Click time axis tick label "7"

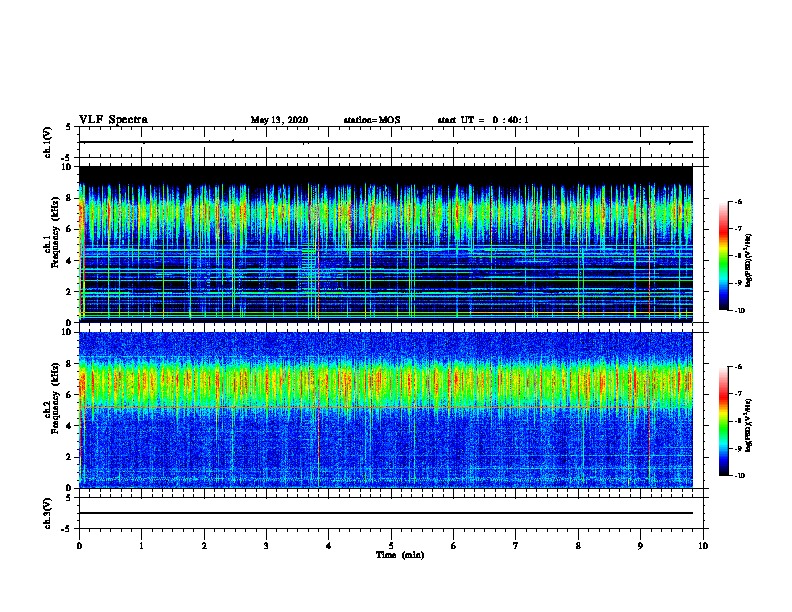tap(516, 546)
